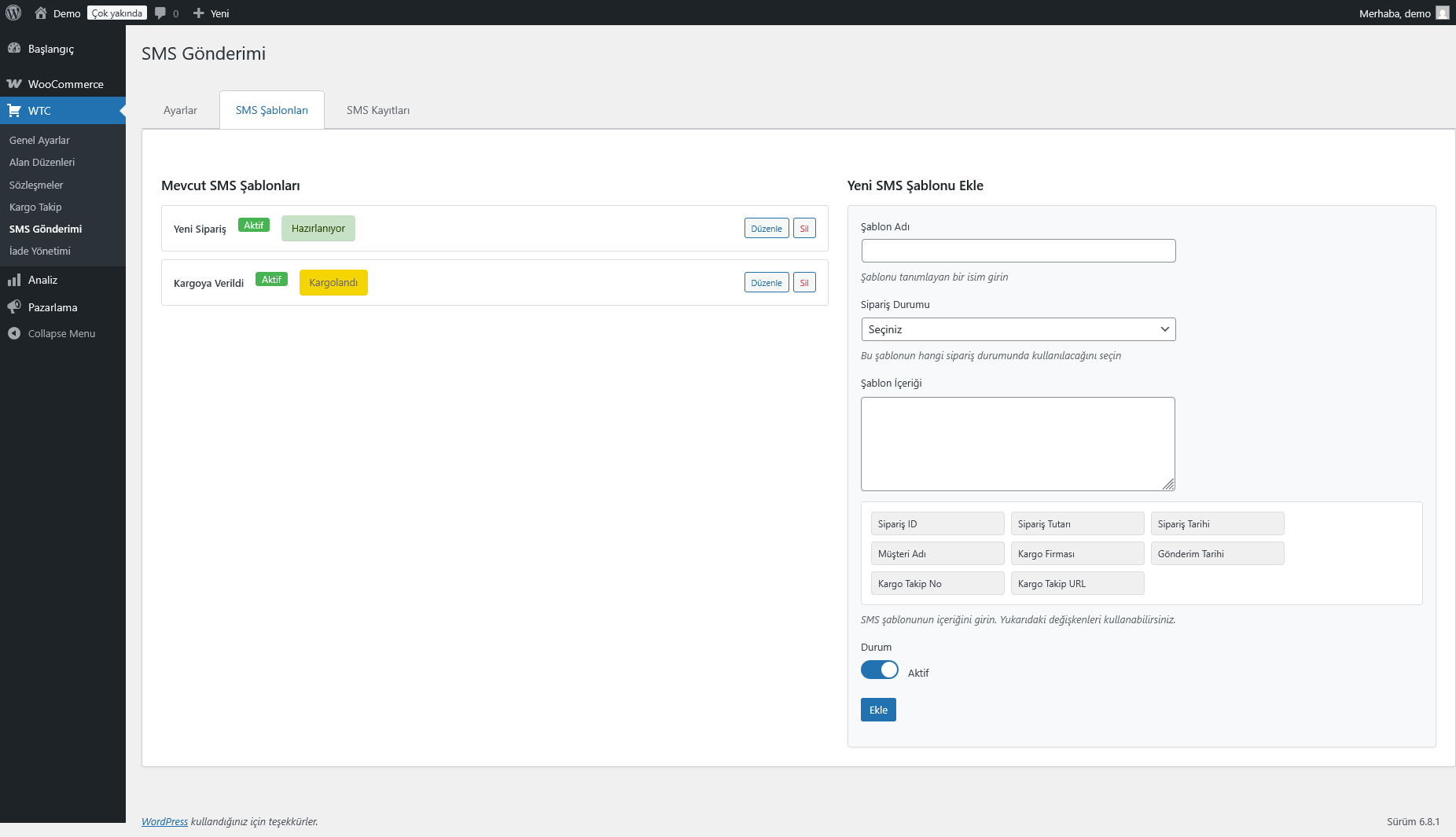
Task: Click the Analiz chart icon
Action: click(14, 280)
